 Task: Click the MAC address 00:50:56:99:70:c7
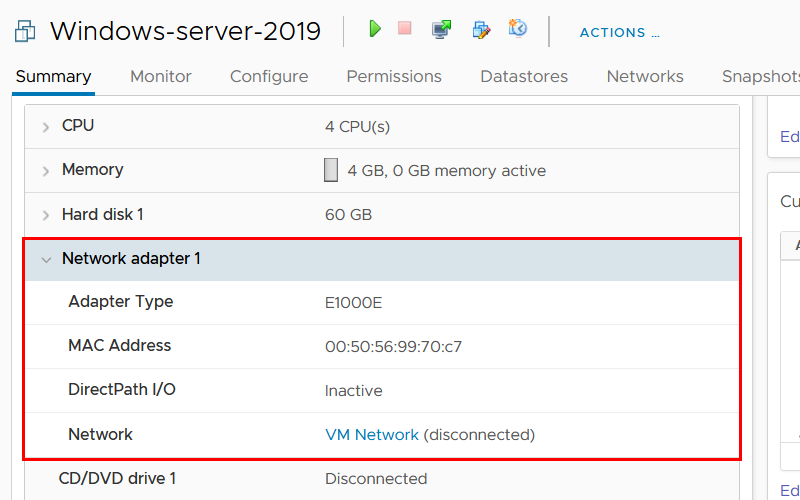point(393,347)
